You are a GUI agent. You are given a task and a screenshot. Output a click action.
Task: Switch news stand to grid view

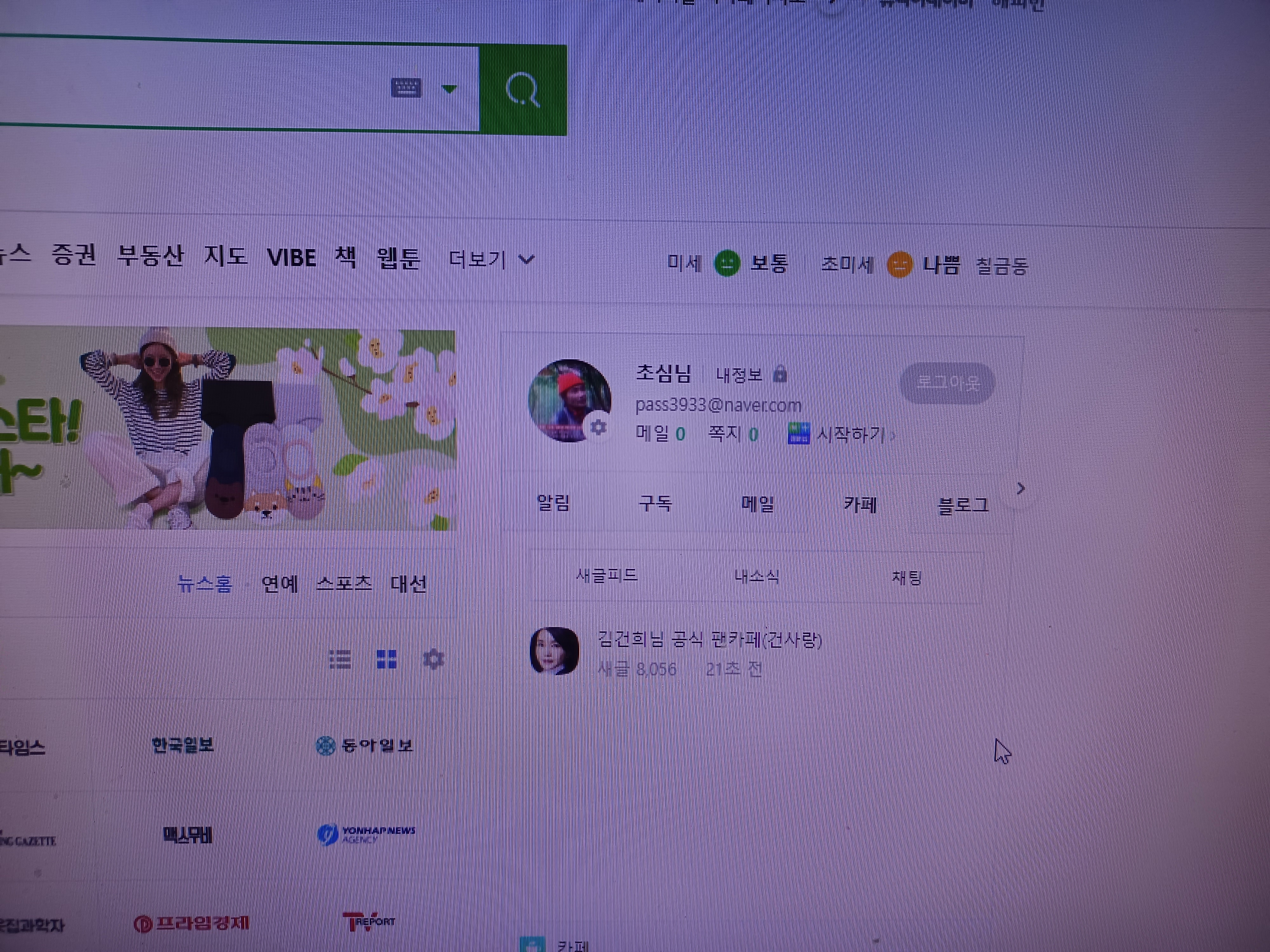click(386, 659)
